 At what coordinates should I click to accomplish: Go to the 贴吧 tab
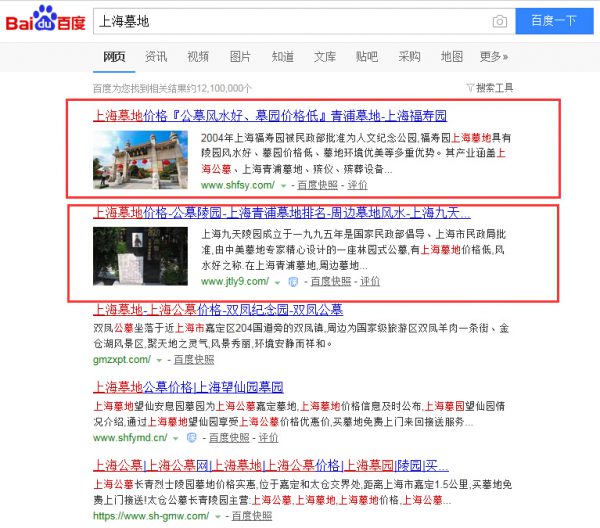[x=367, y=57]
